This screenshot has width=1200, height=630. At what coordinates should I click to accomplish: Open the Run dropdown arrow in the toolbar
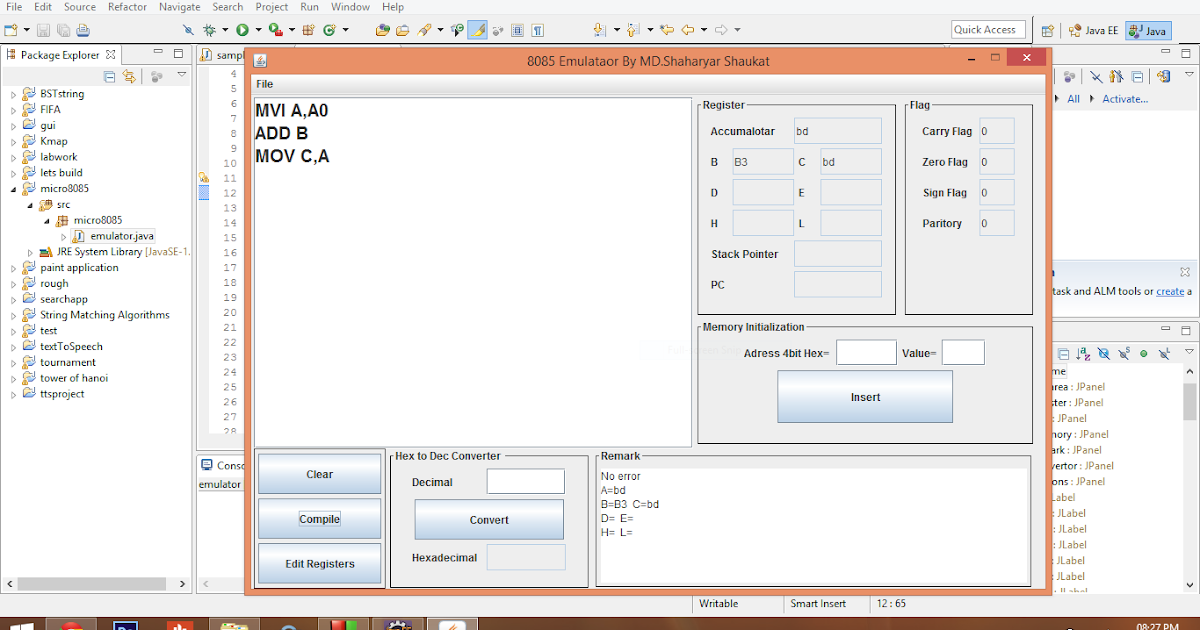(257, 30)
